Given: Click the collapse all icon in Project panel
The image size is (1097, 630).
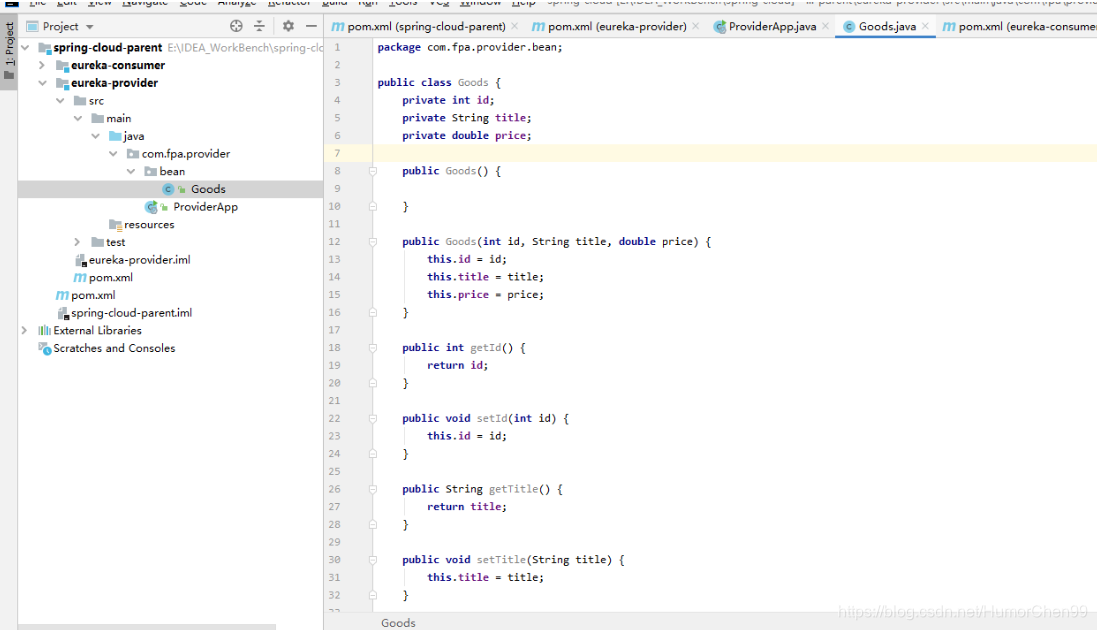Looking at the screenshot, I should click(260, 26).
